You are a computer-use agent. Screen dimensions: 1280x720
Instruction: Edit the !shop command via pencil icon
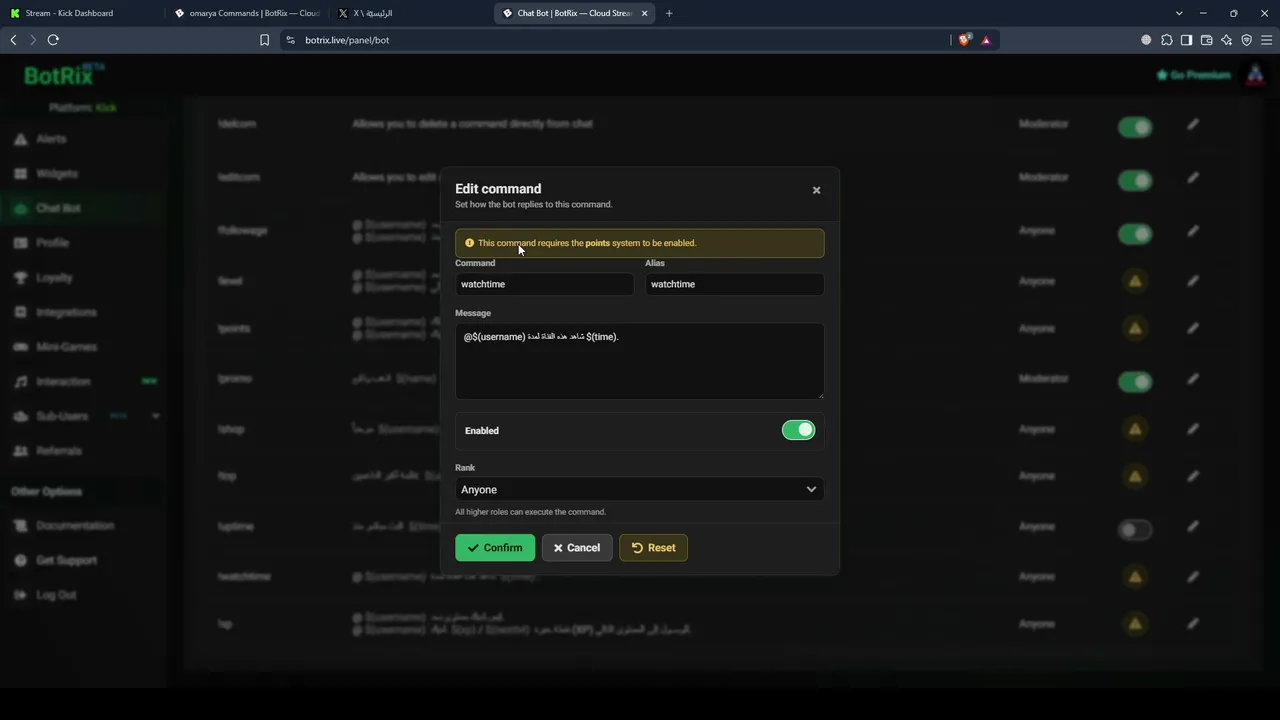click(1193, 429)
